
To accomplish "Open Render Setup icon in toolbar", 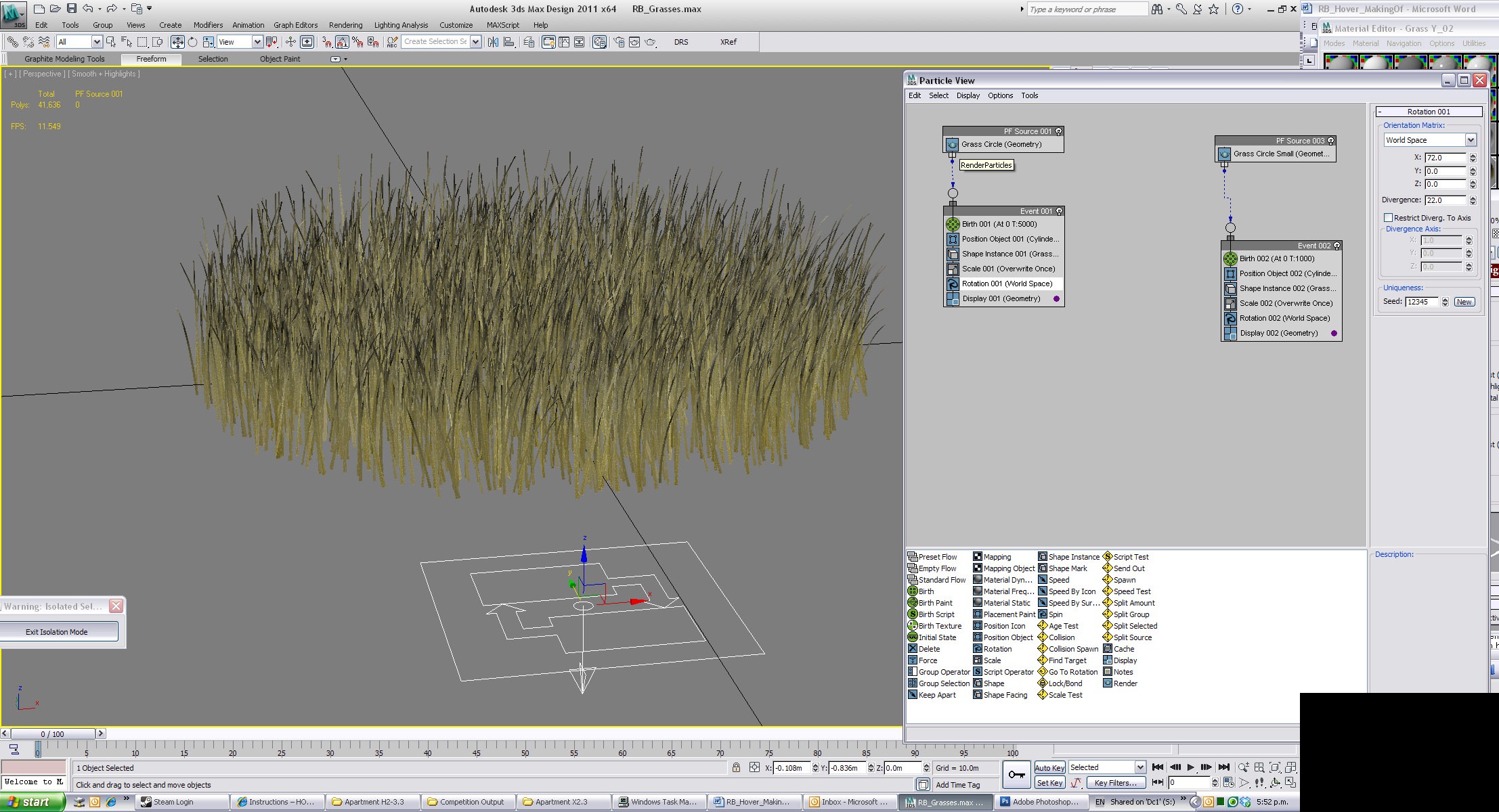I will point(619,42).
